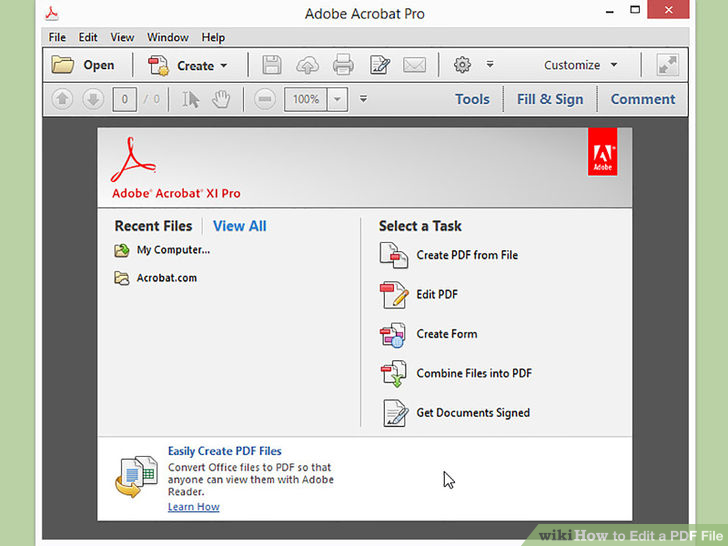Screen dimensions: 728x546
Task: Open the Window menu
Action: coord(168,37)
